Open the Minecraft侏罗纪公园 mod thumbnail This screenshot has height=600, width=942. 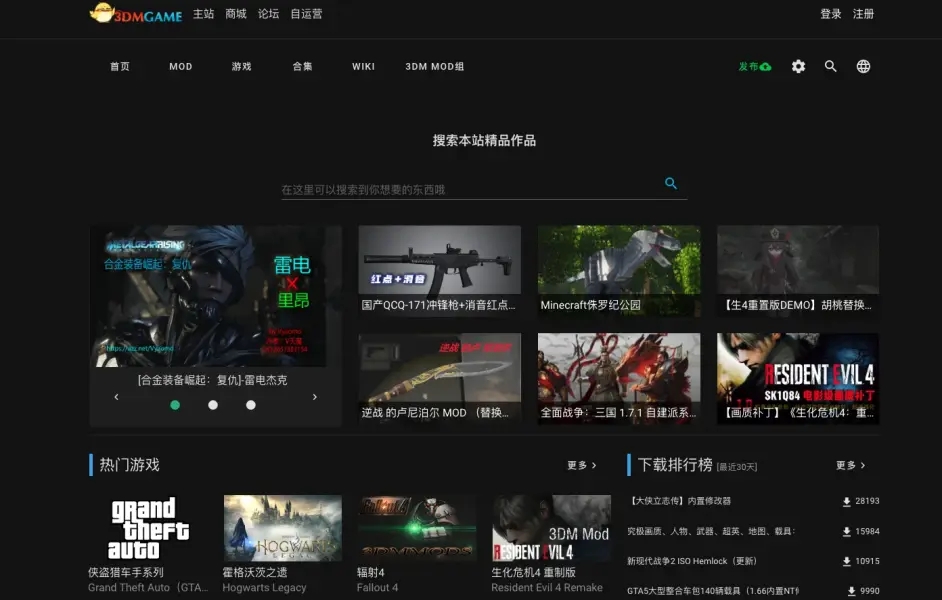click(x=619, y=271)
